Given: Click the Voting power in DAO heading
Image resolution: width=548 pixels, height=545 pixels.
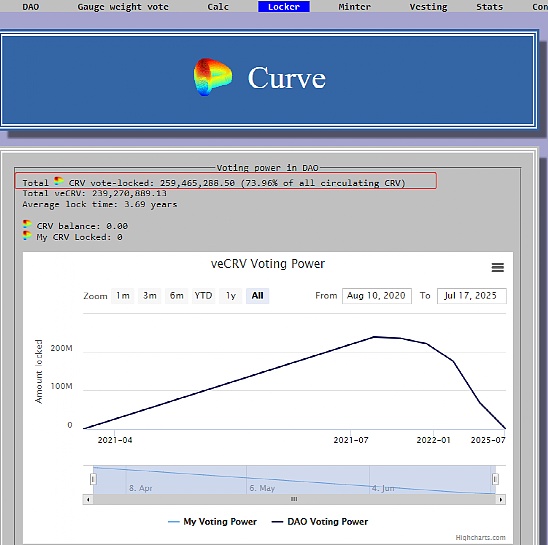Looking at the screenshot, I should coord(267,168).
